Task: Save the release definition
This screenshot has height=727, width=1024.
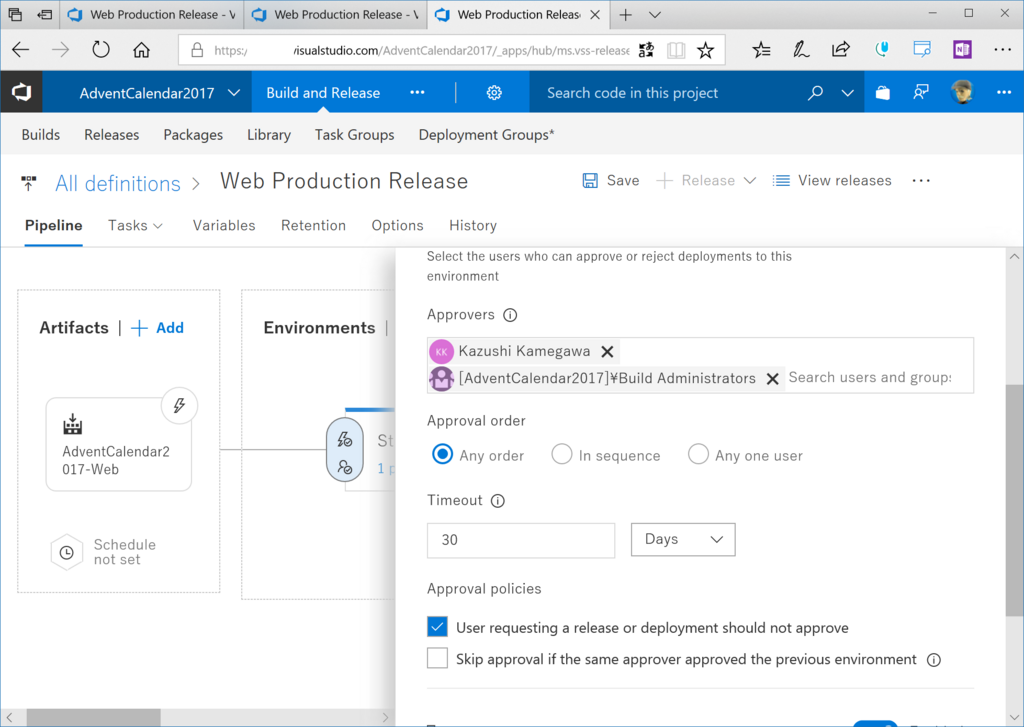Action: pyautogui.click(x=611, y=180)
